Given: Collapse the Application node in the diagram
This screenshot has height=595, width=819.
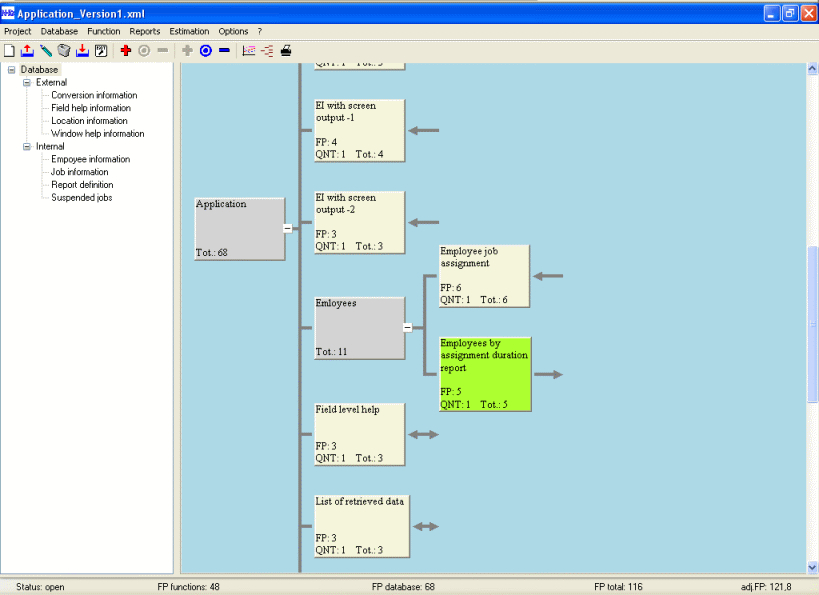Looking at the screenshot, I should pos(288,228).
